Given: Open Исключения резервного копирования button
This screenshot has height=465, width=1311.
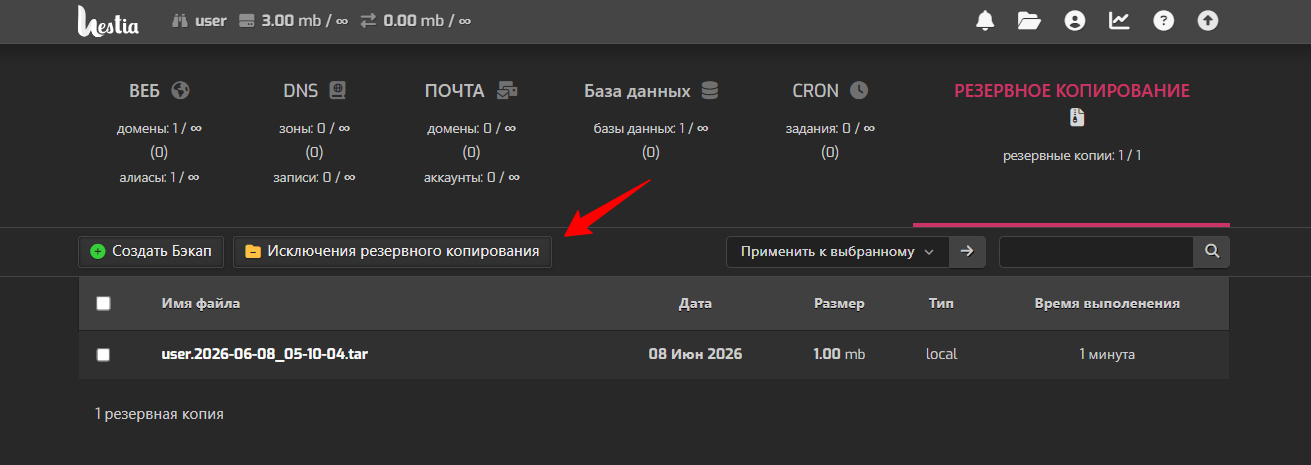Looking at the screenshot, I should (x=392, y=252).
